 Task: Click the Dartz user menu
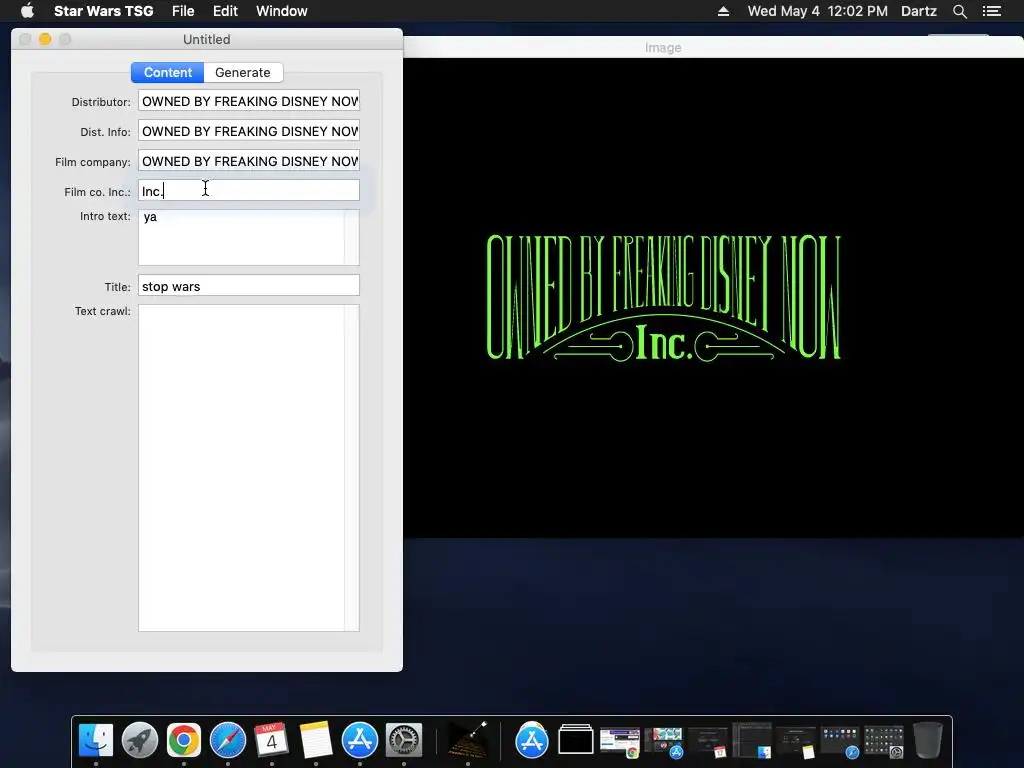(x=918, y=11)
